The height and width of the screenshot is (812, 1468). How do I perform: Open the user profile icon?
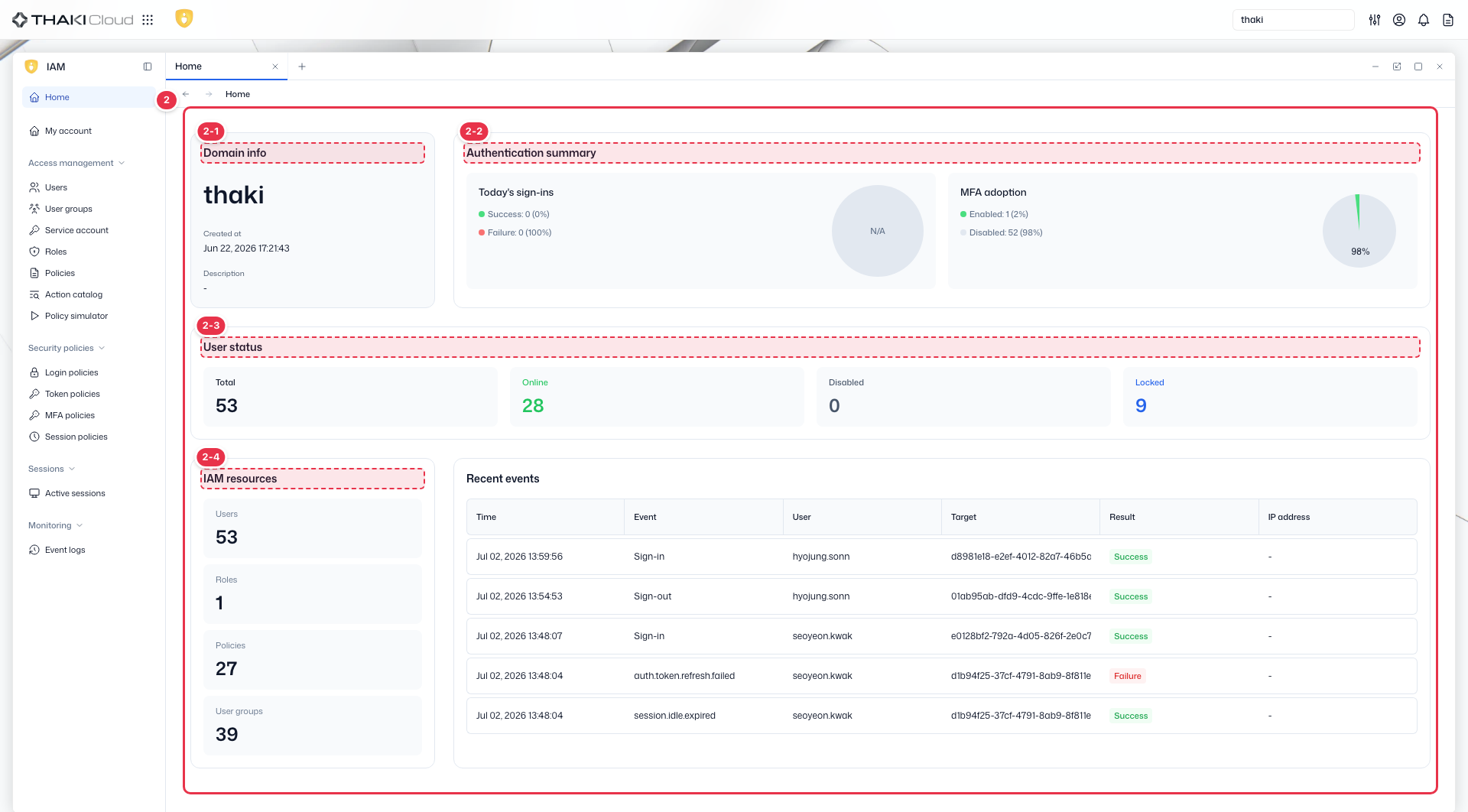(x=1399, y=20)
